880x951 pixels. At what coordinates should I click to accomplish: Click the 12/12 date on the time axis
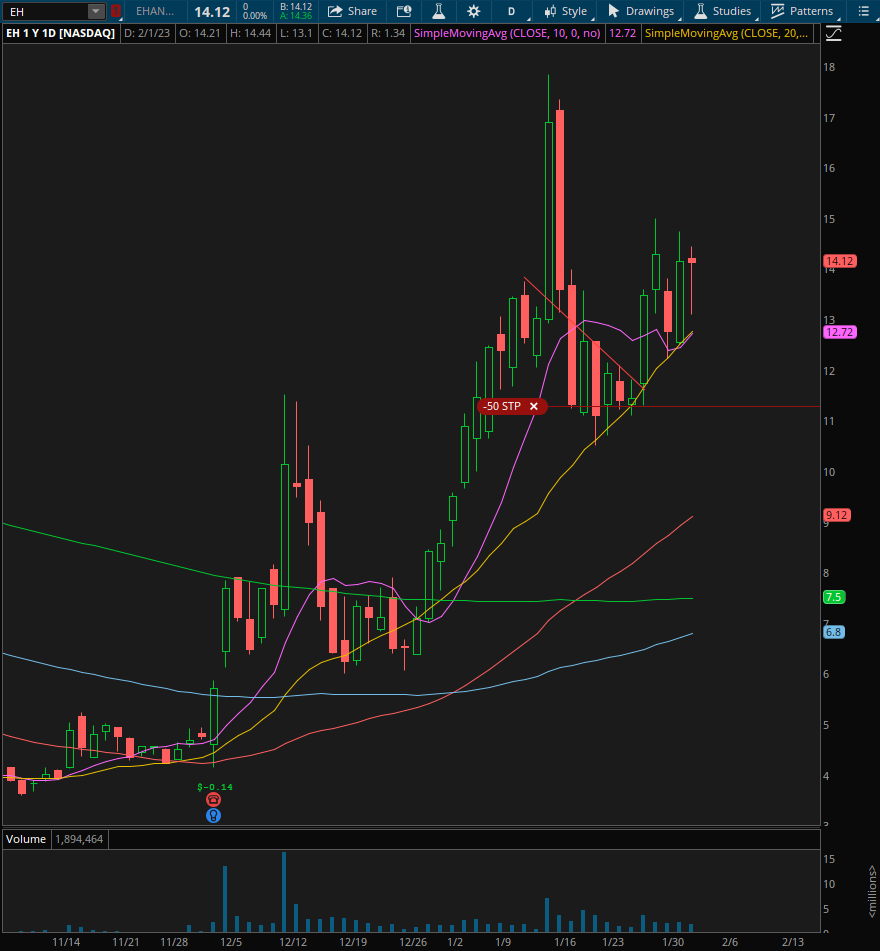coord(293,942)
